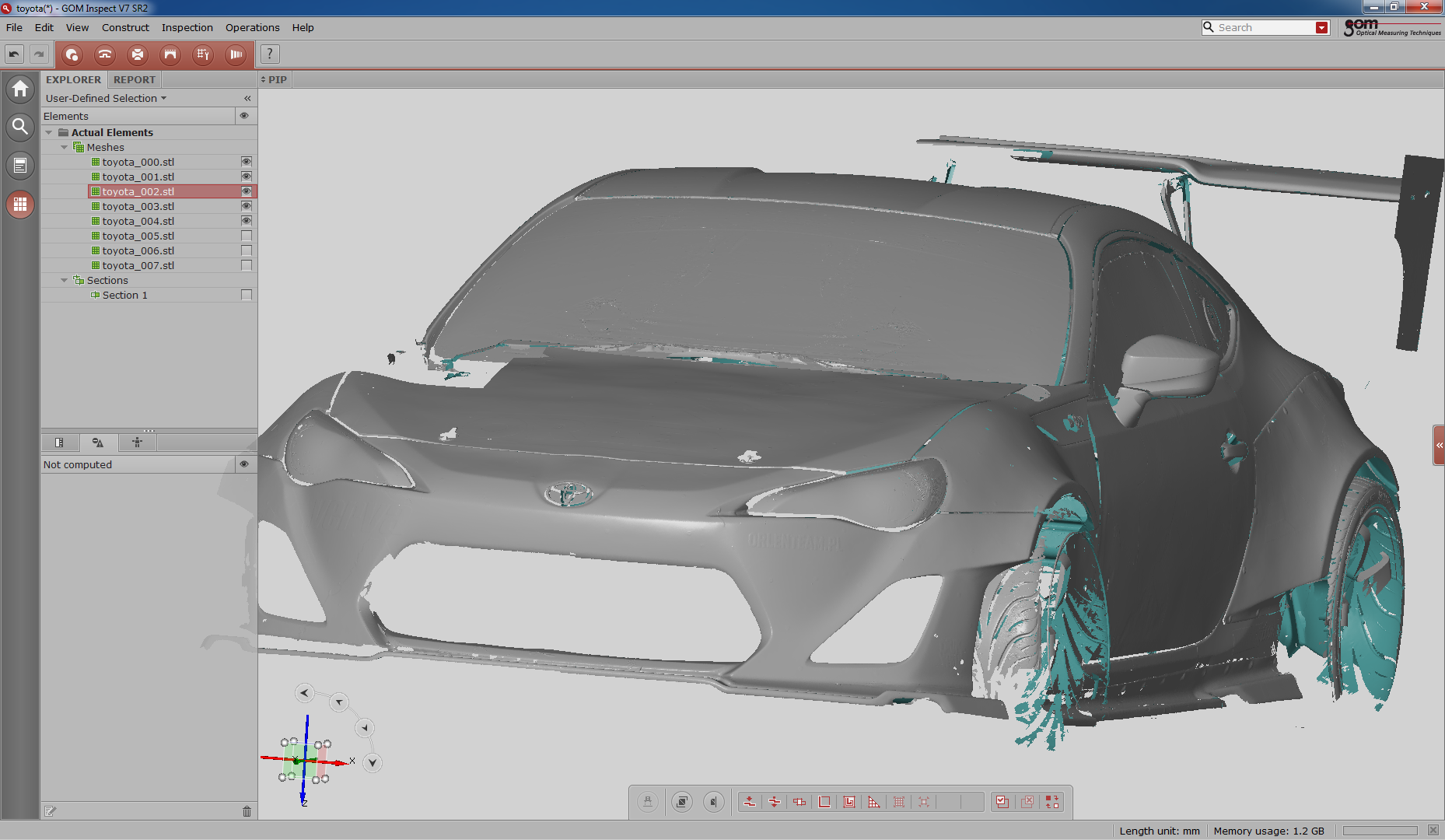Image resolution: width=1445 pixels, height=840 pixels.
Task: Collapse explorer panel with double-chevron button
Action: [247, 98]
